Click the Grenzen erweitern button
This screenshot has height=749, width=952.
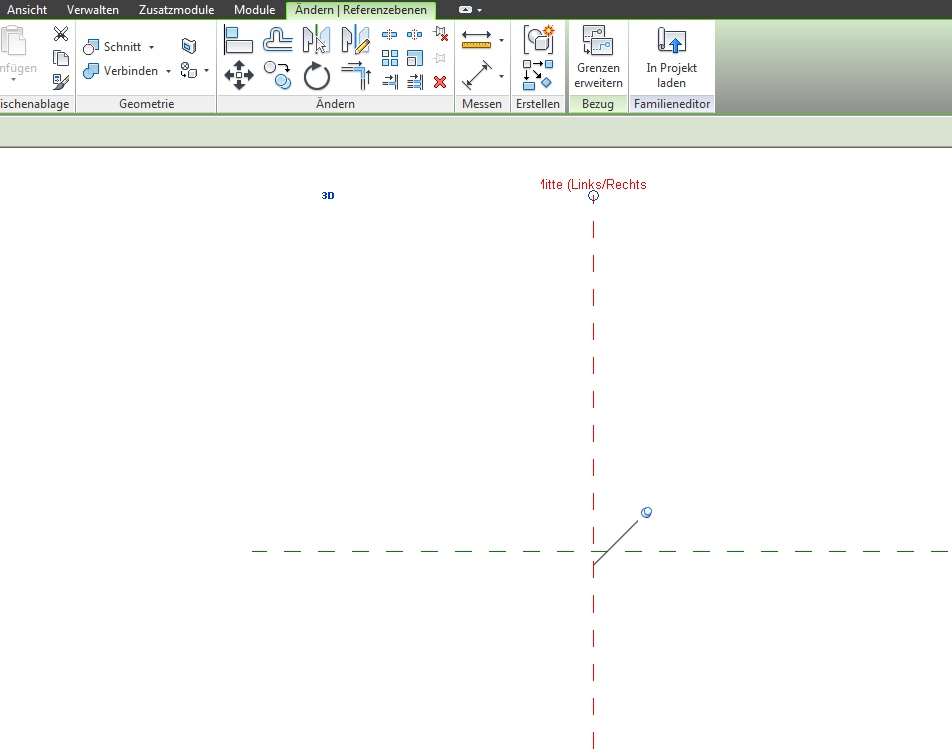[599, 57]
